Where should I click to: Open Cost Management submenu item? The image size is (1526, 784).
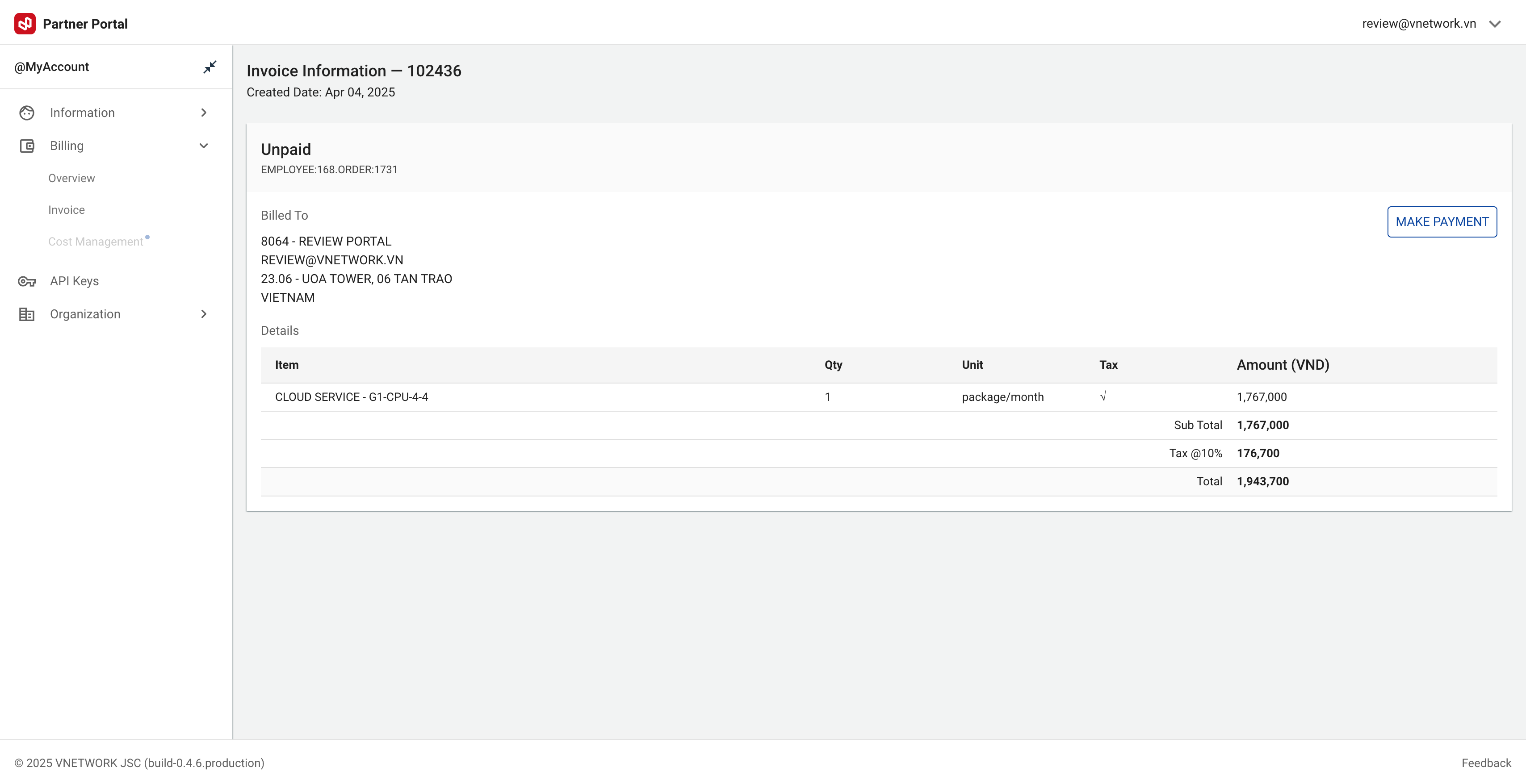pyautogui.click(x=96, y=242)
